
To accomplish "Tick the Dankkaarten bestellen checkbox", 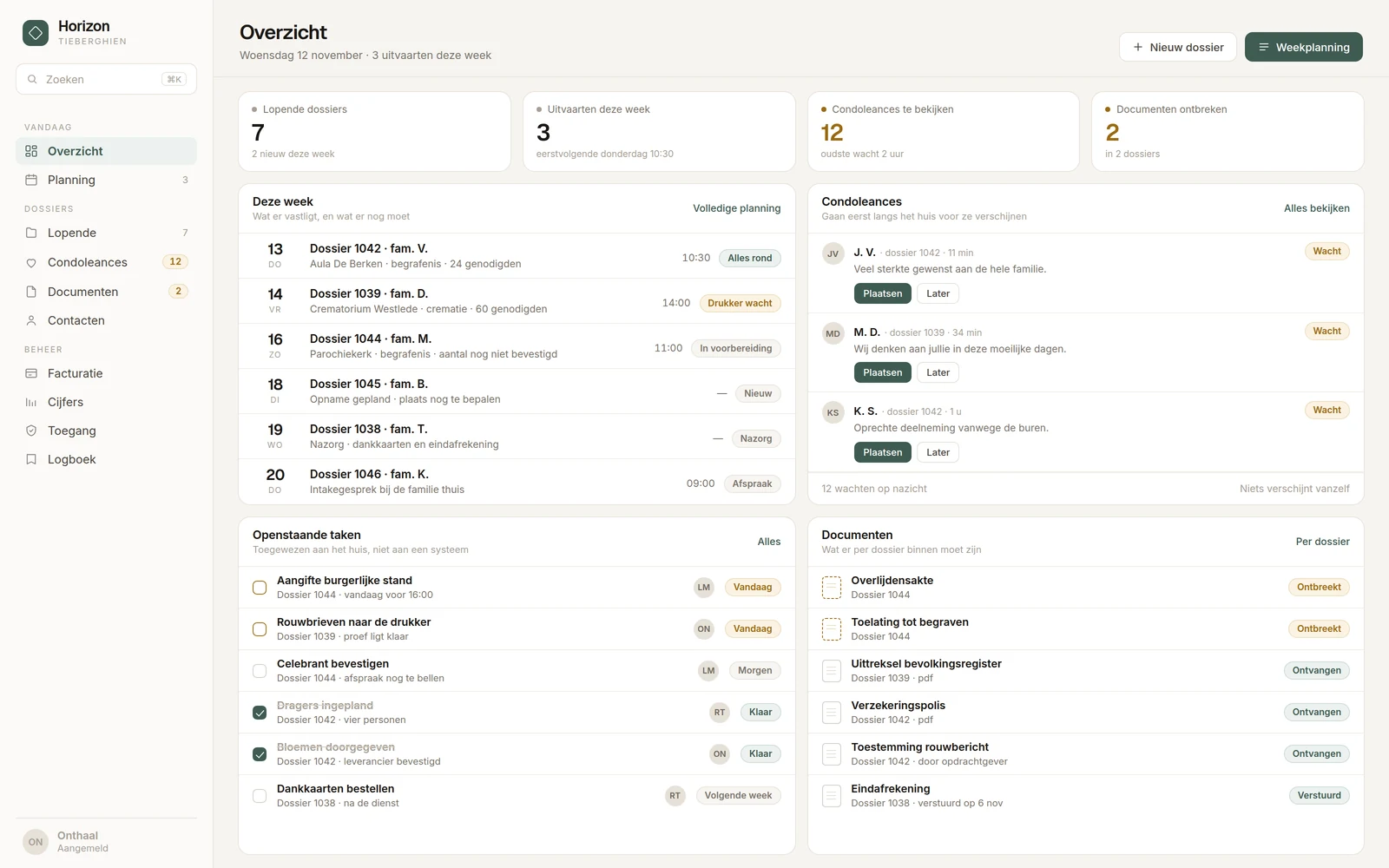I will point(260,796).
